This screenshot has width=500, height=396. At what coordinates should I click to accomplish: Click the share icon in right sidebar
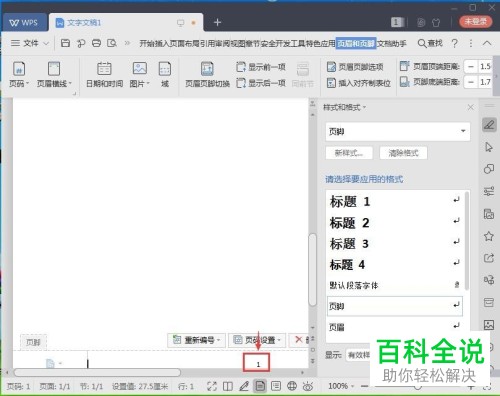(x=489, y=258)
